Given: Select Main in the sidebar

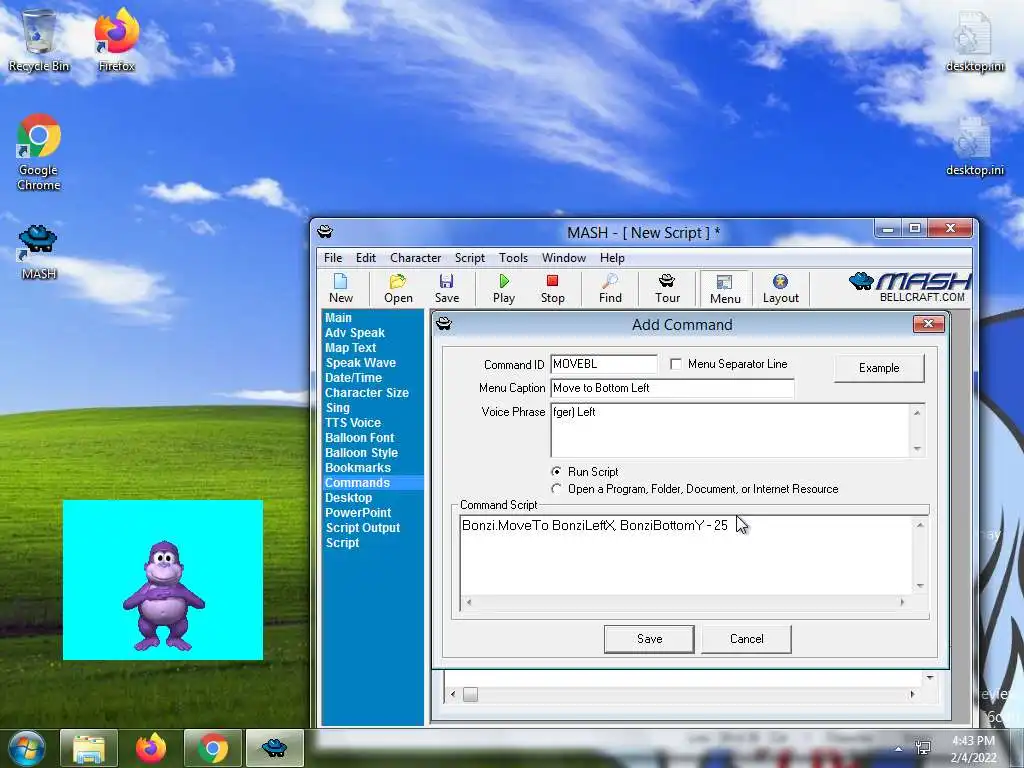Looking at the screenshot, I should click(338, 317).
